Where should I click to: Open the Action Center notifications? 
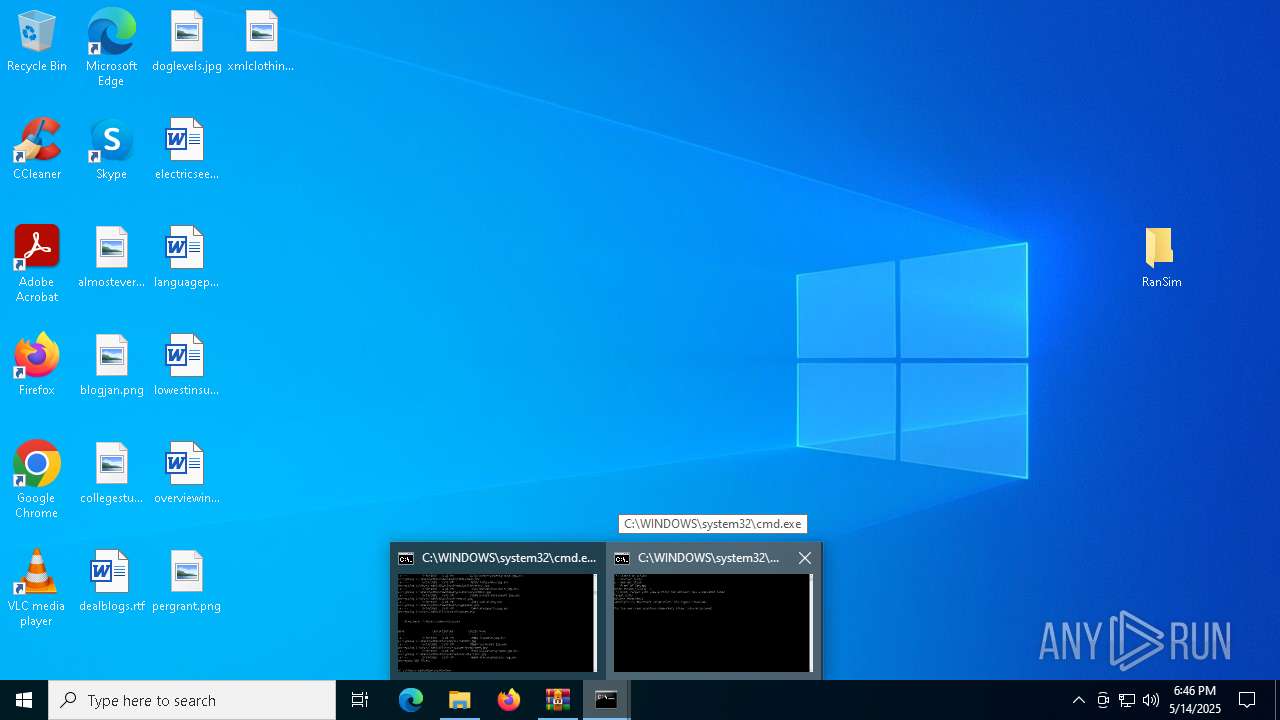[1247, 700]
